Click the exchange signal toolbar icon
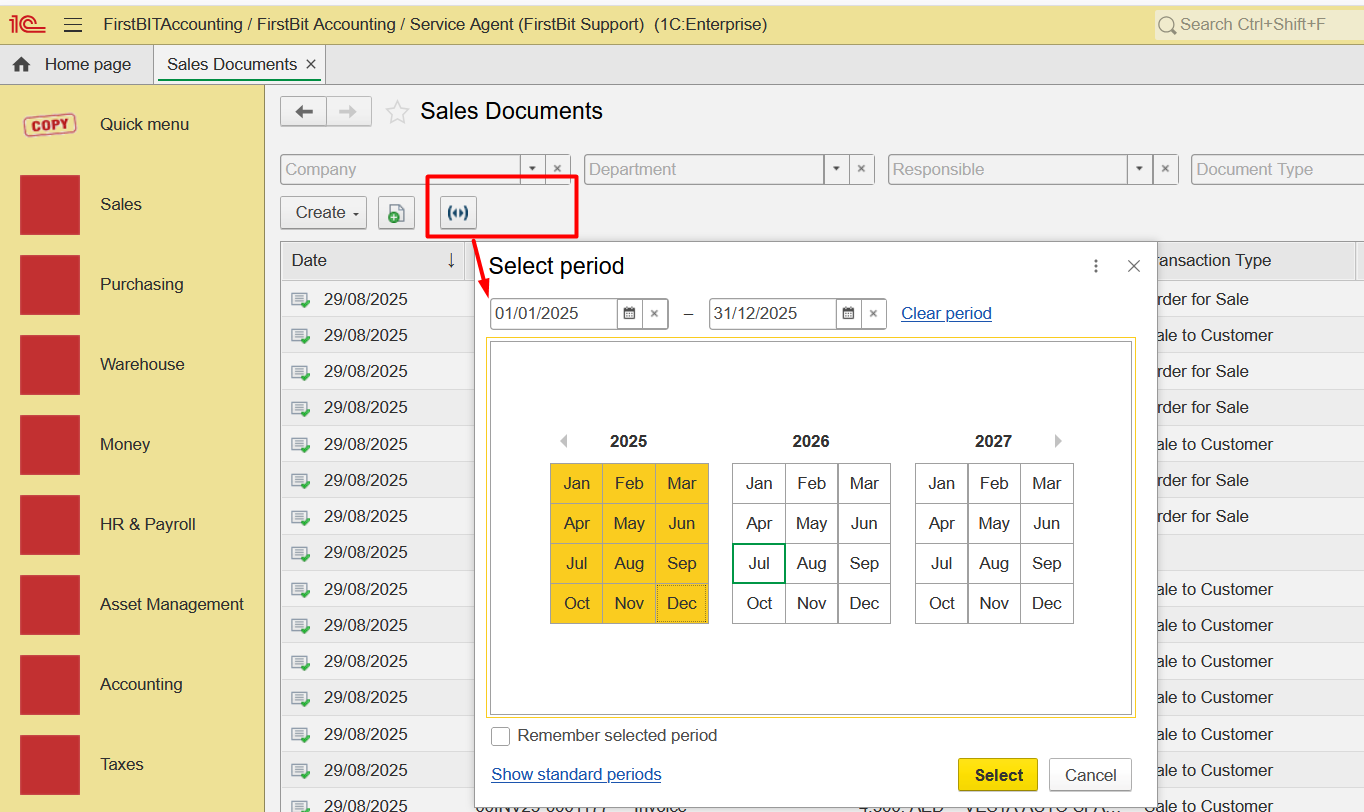 (x=458, y=213)
